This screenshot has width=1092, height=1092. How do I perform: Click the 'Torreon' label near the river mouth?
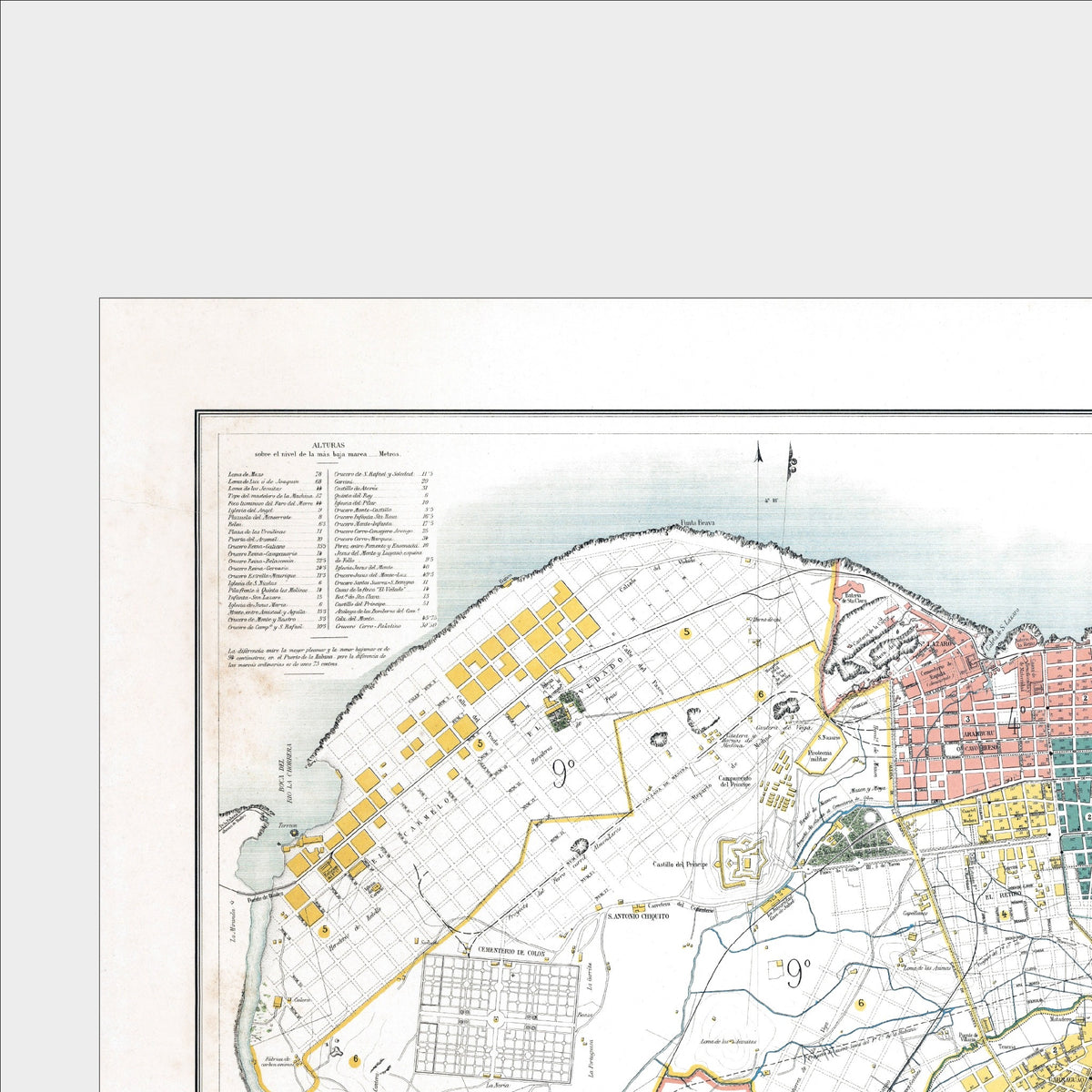click(x=288, y=825)
